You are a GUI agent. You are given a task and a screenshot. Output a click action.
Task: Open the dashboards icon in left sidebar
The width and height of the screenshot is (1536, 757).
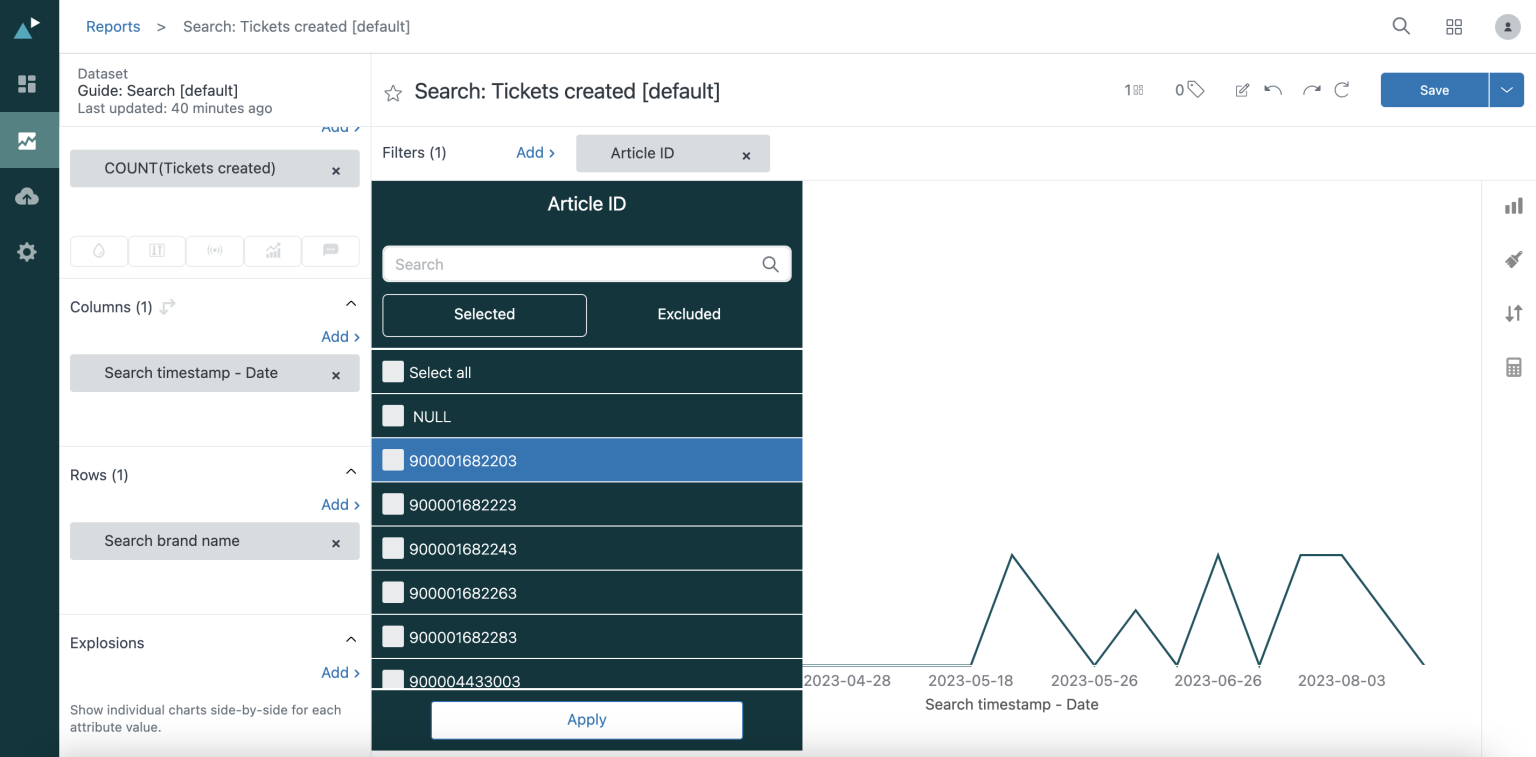(27, 84)
